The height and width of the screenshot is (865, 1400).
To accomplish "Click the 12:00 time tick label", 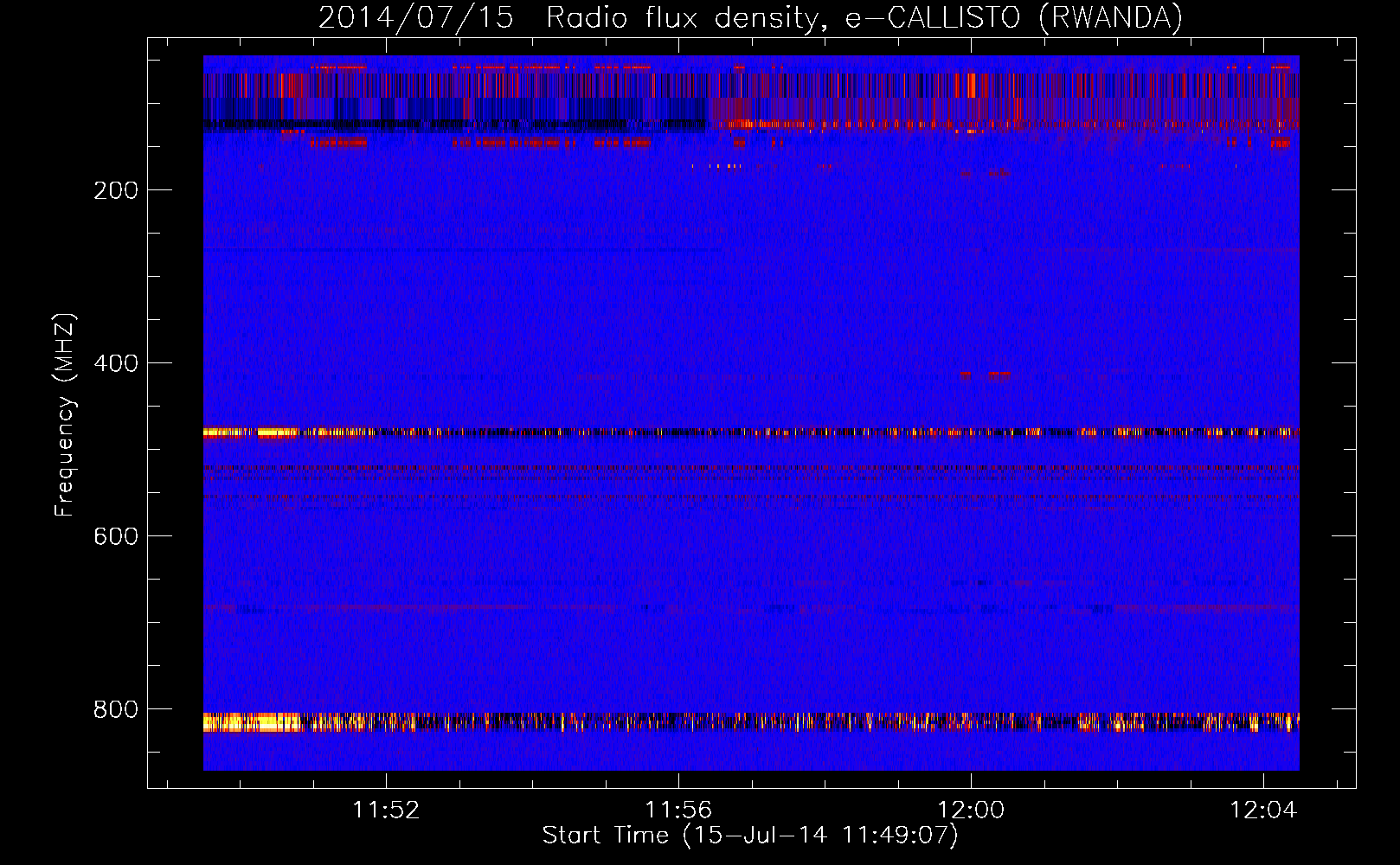I will 971,810.
